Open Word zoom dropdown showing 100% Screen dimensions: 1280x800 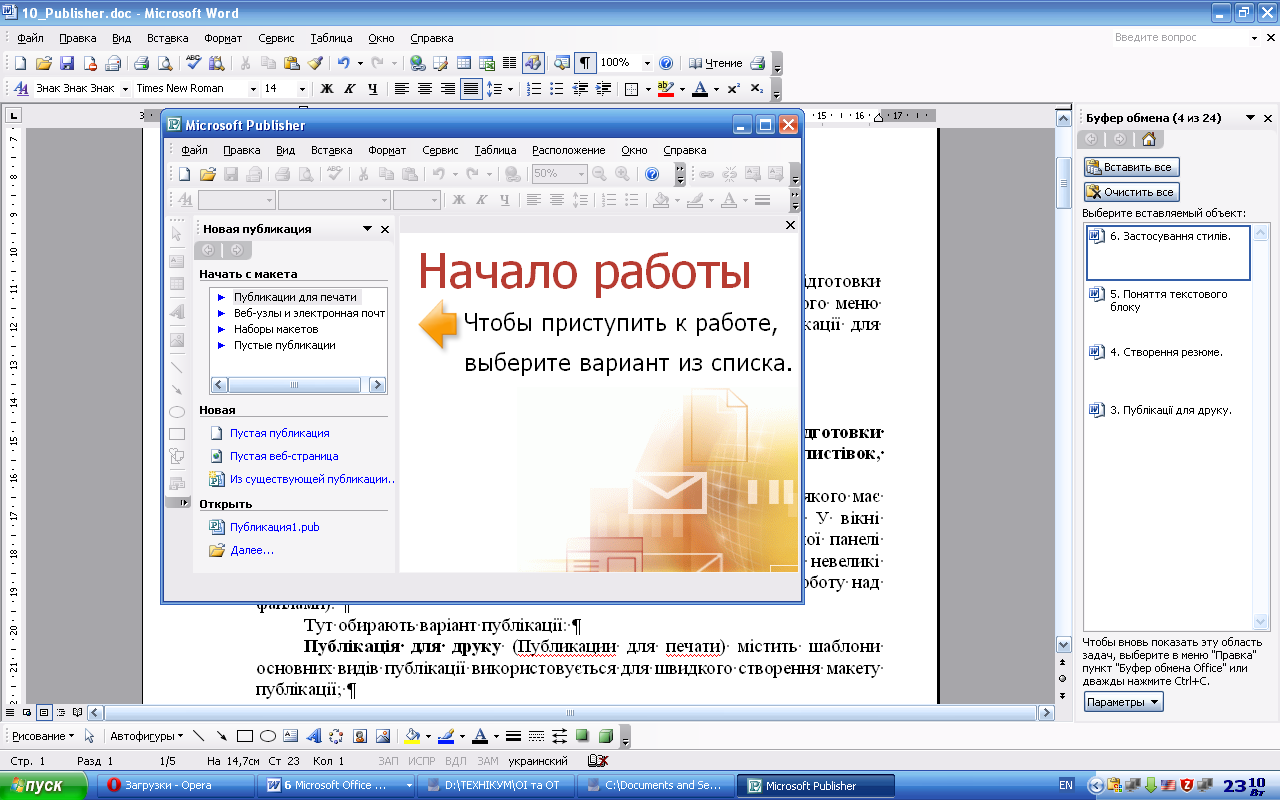coord(647,63)
